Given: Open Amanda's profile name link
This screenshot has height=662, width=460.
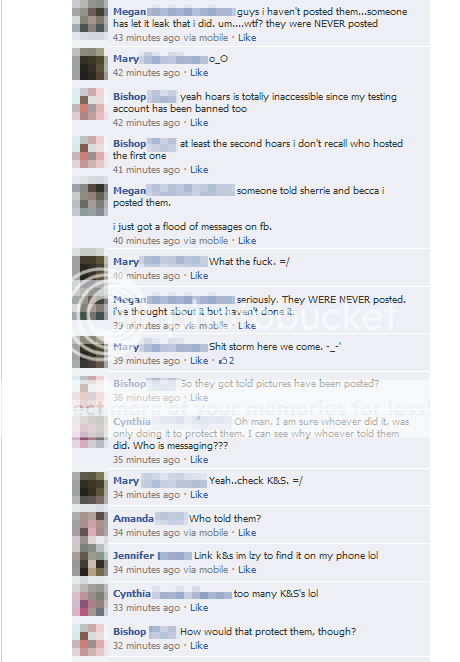Looking at the screenshot, I should (x=133, y=518).
